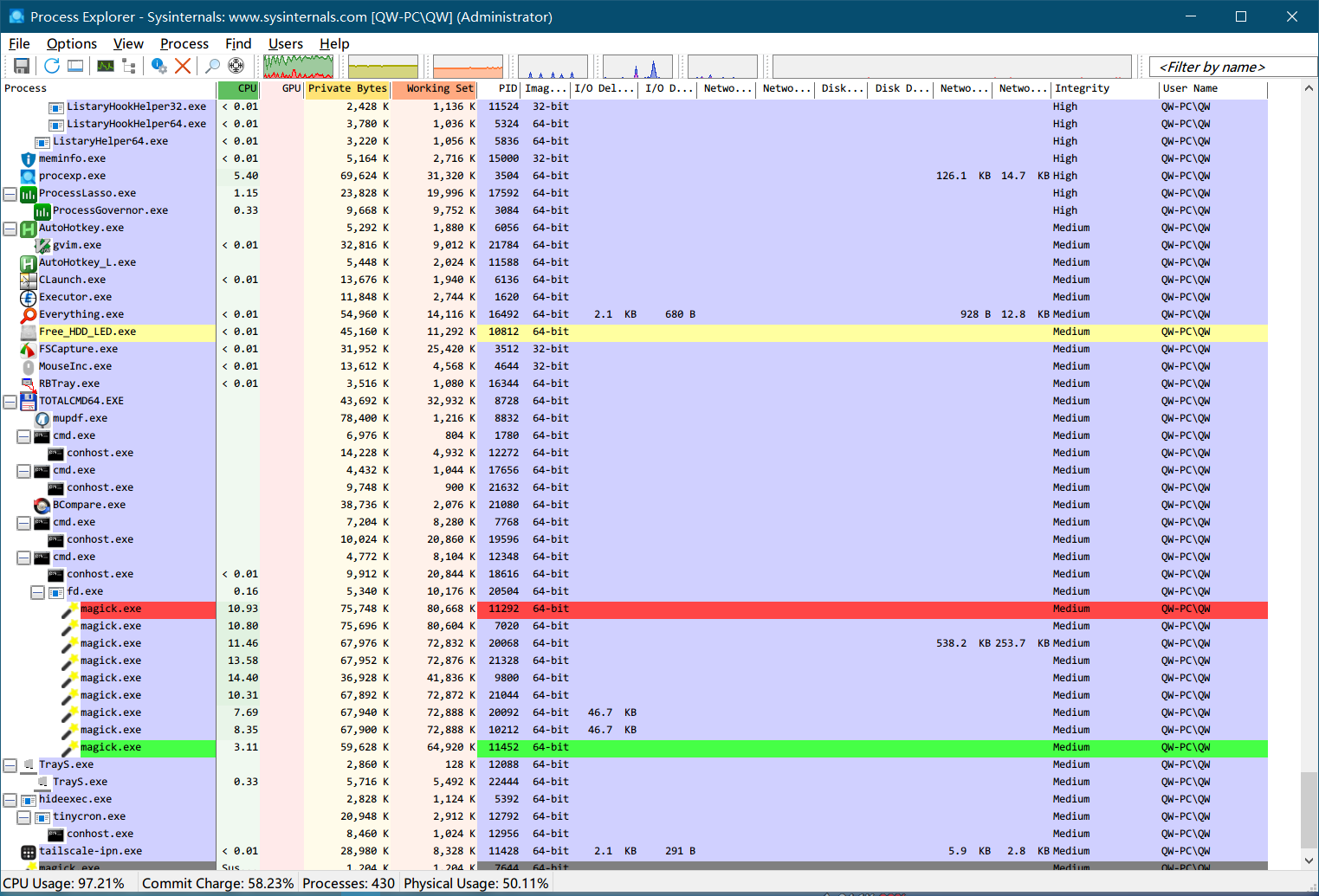Open the CPU usage history mini-graph
Viewport: 1319px width, 896px height.
(299, 67)
